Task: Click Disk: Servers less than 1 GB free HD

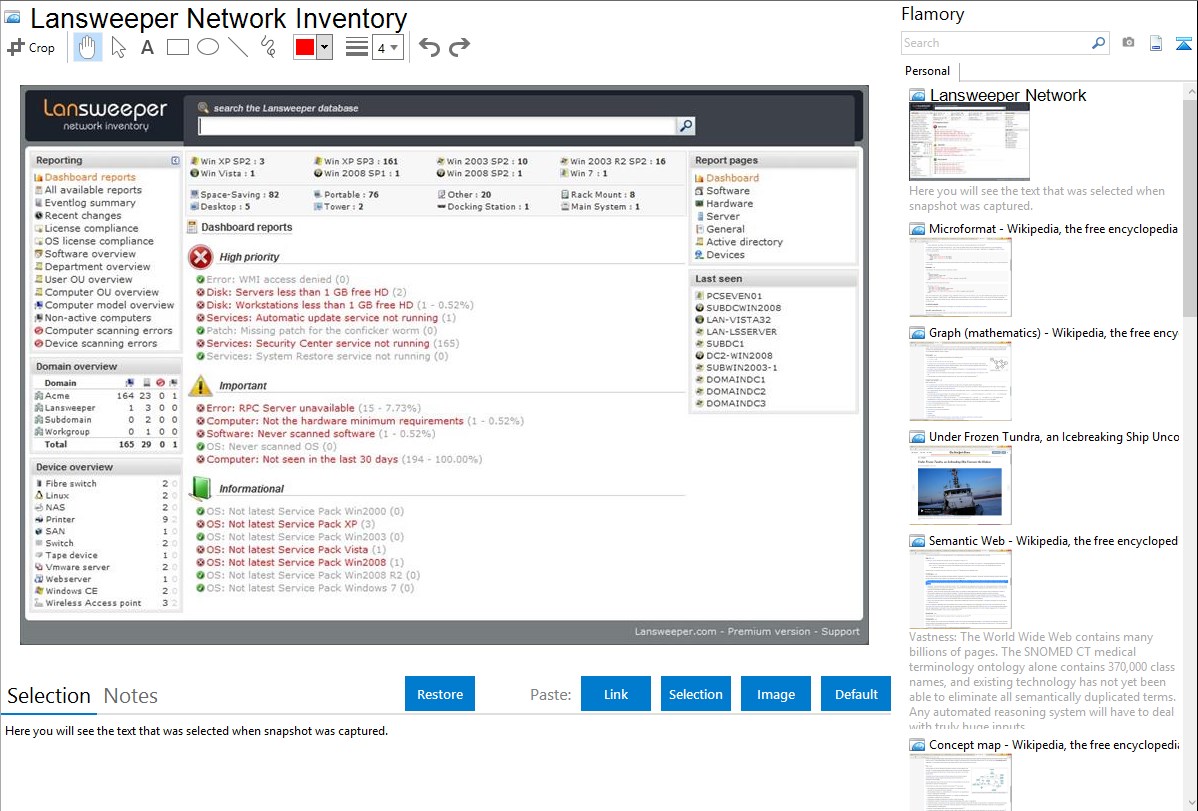Action: [x=297, y=293]
